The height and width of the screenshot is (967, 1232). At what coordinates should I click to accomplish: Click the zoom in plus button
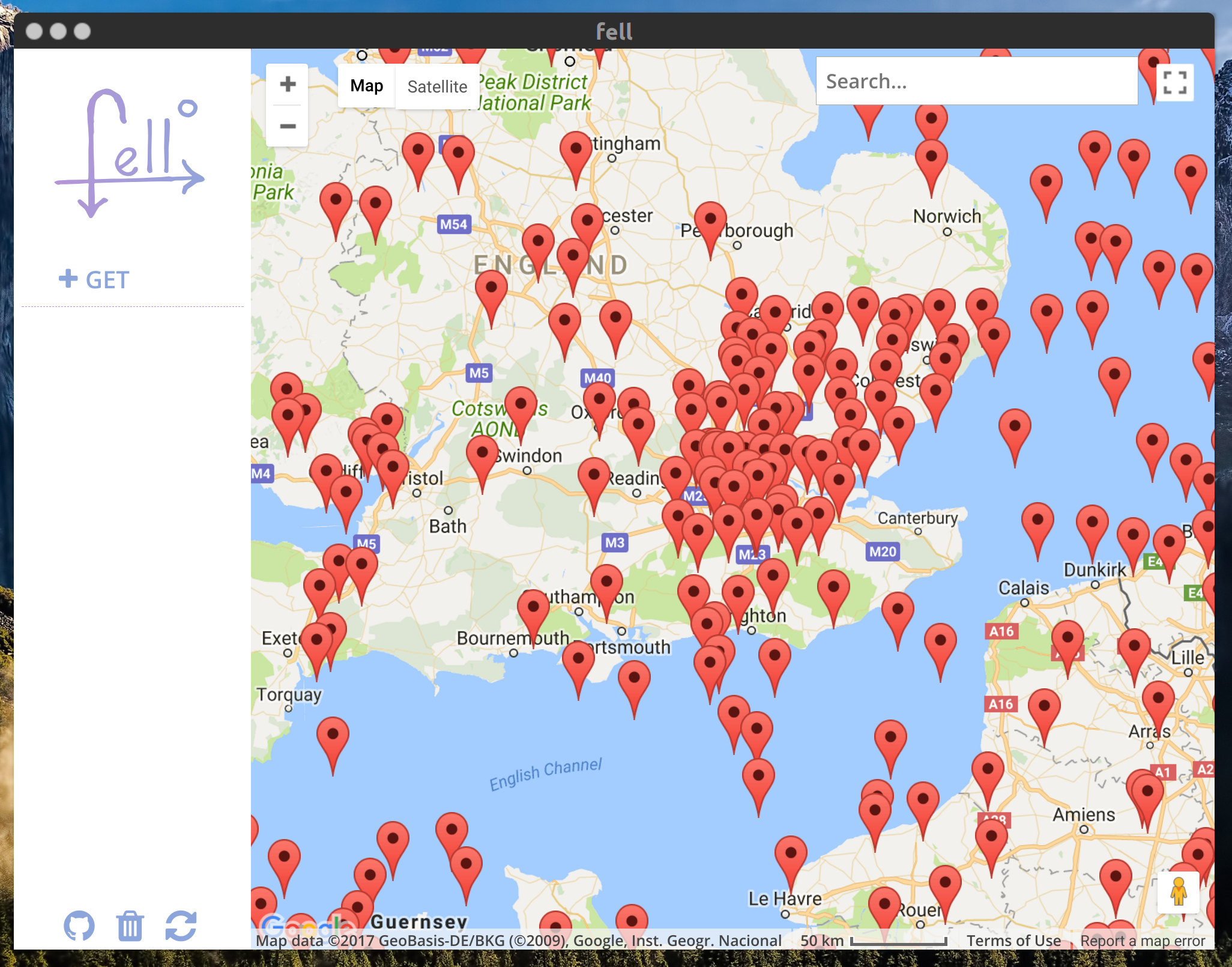(x=288, y=84)
